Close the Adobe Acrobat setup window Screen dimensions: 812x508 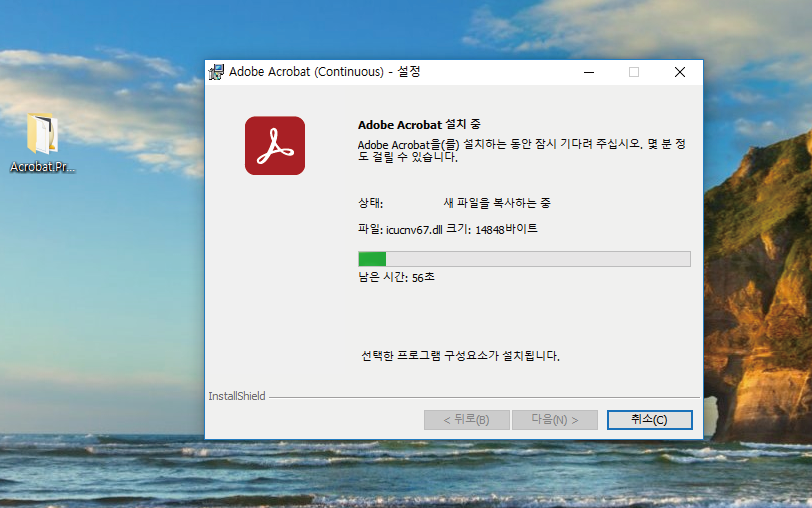tap(680, 72)
